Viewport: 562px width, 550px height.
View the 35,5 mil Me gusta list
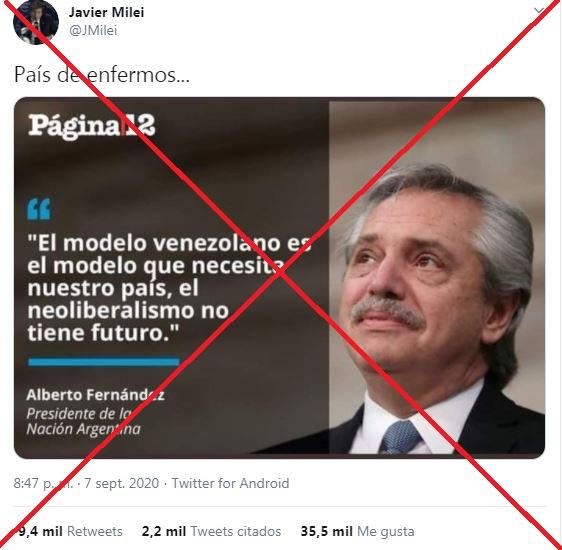pyautogui.click(x=357, y=531)
